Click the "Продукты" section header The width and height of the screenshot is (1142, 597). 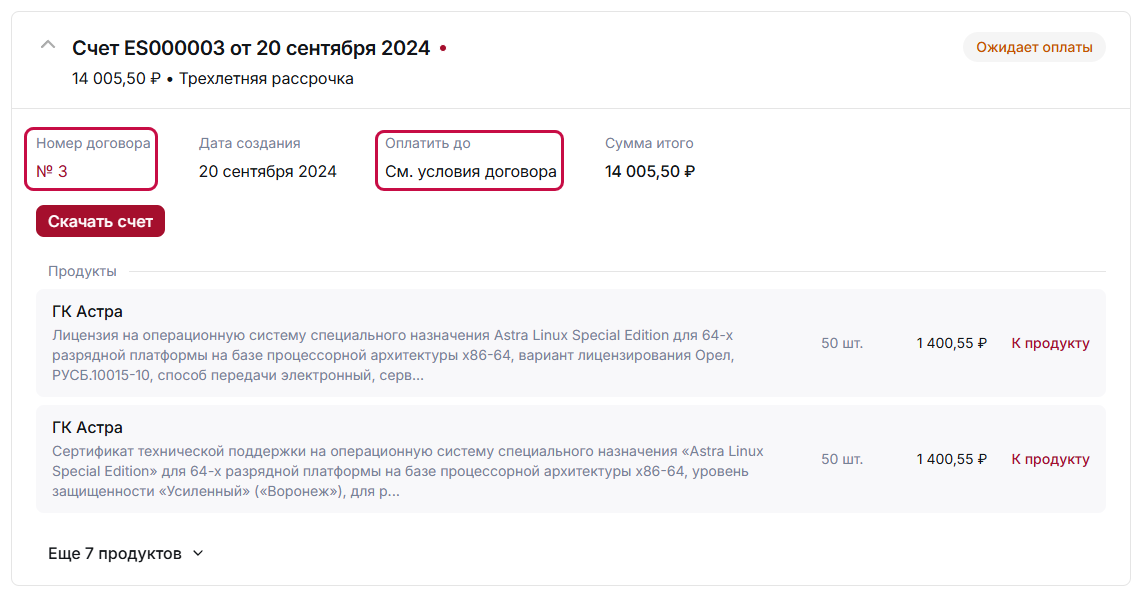(82, 271)
